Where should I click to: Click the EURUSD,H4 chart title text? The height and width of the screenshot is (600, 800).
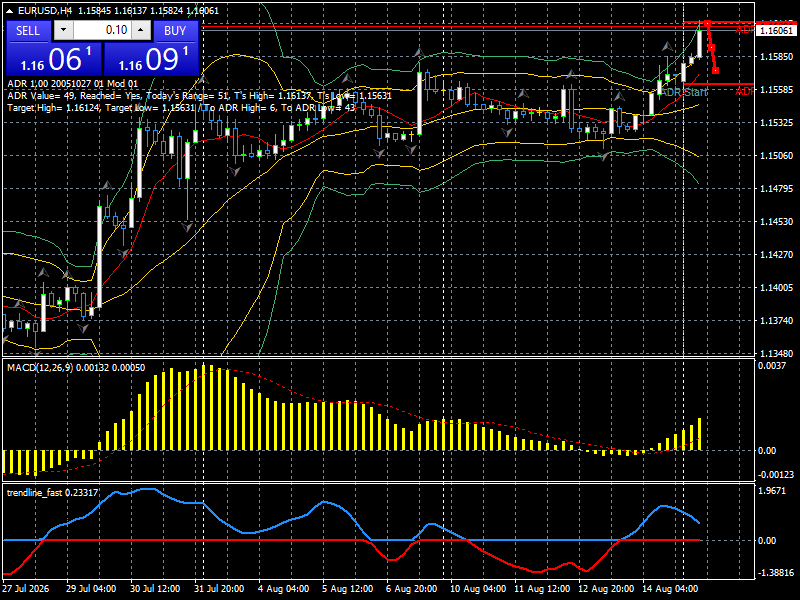click(45, 10)
